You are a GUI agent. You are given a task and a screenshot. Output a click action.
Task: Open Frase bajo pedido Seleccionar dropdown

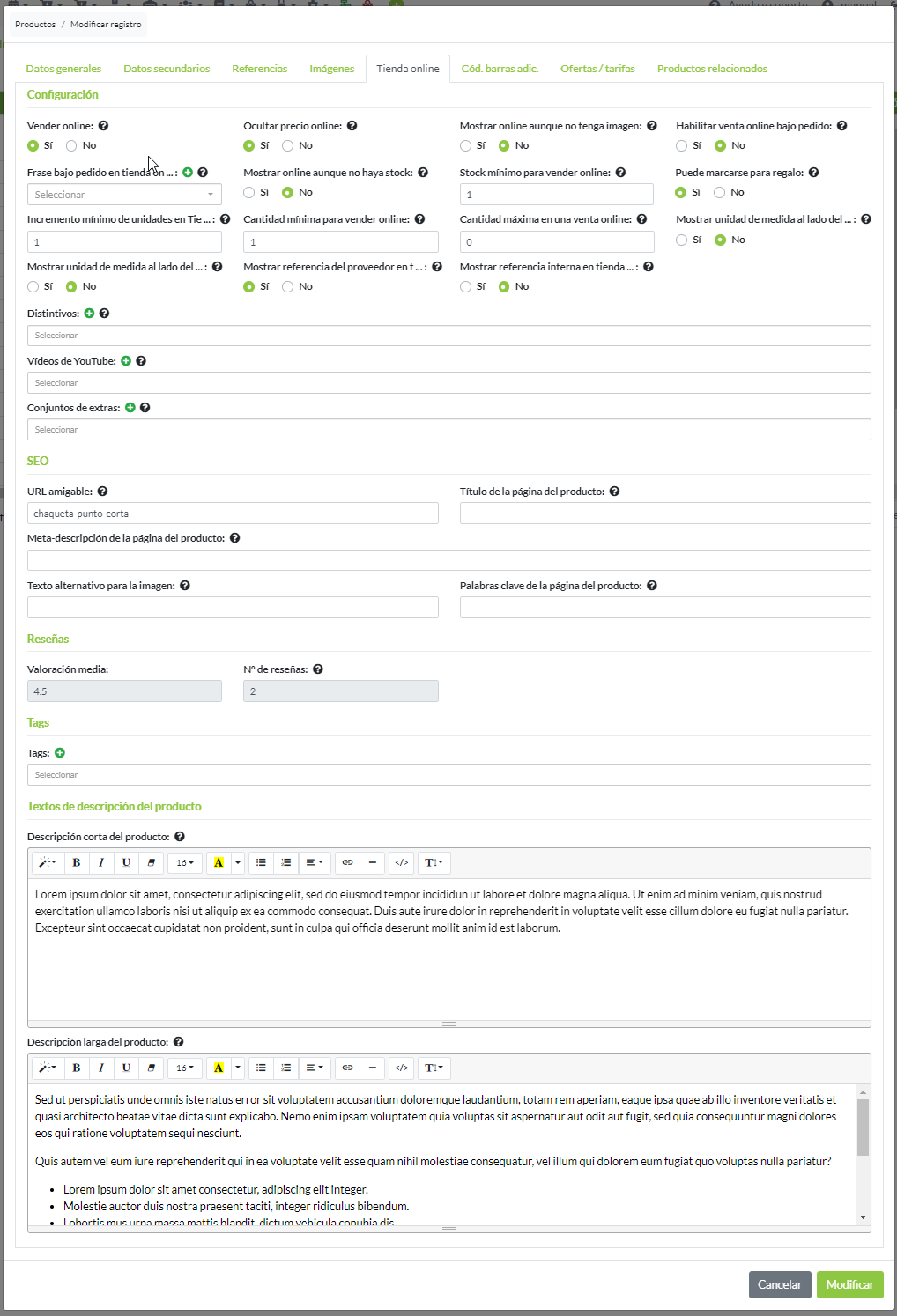click(x=124, y=195)
